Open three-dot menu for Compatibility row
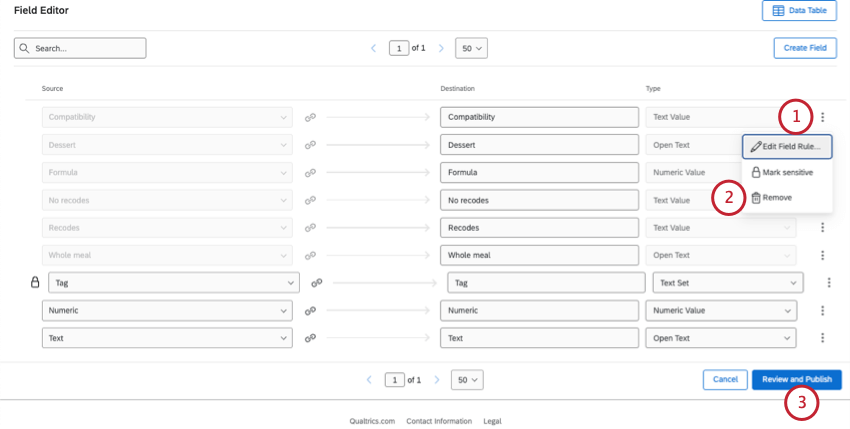850x429 pixels. (x=823, y=117)
